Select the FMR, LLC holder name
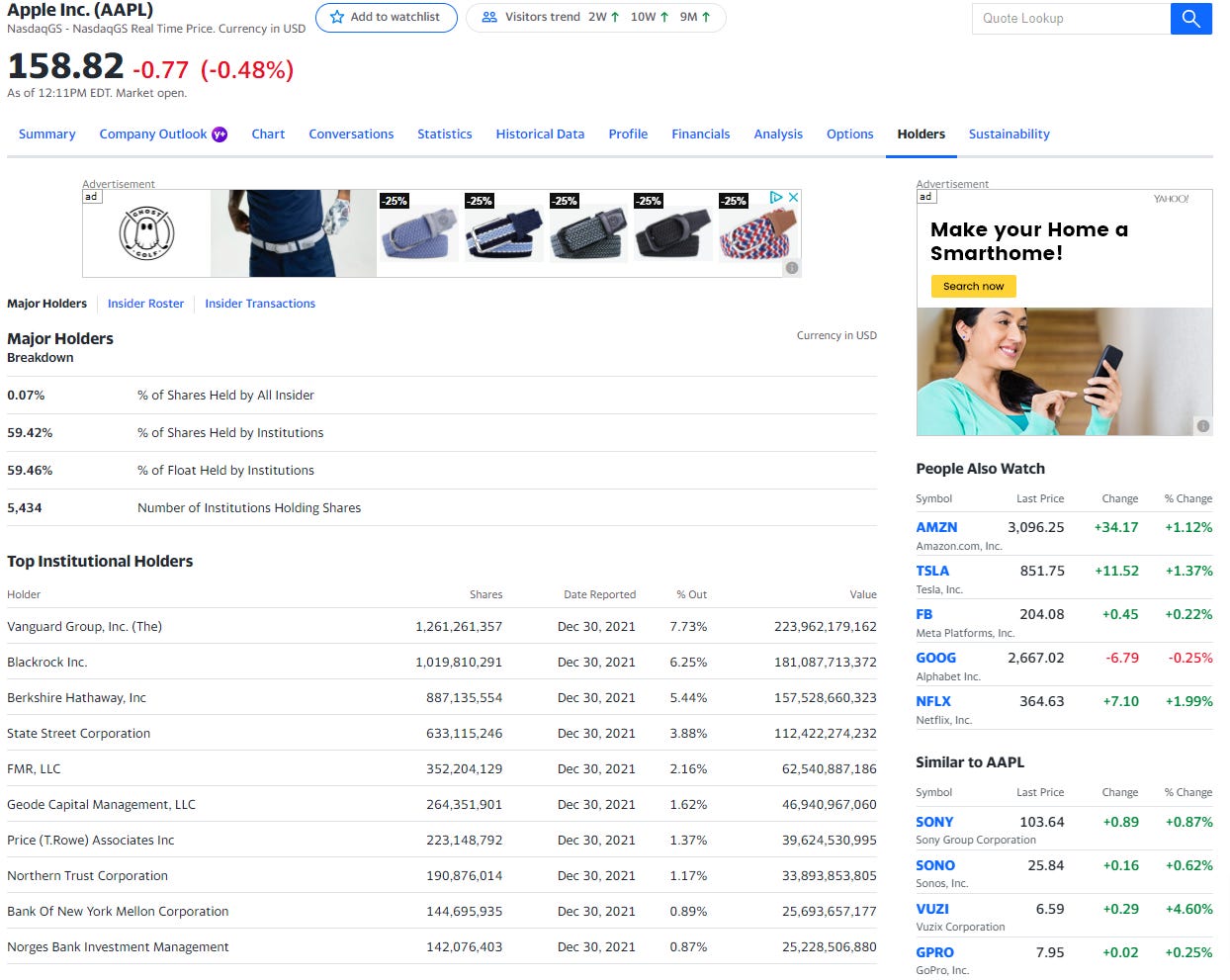The width and height of the screenshot is (1230, 980). point(34,769)
